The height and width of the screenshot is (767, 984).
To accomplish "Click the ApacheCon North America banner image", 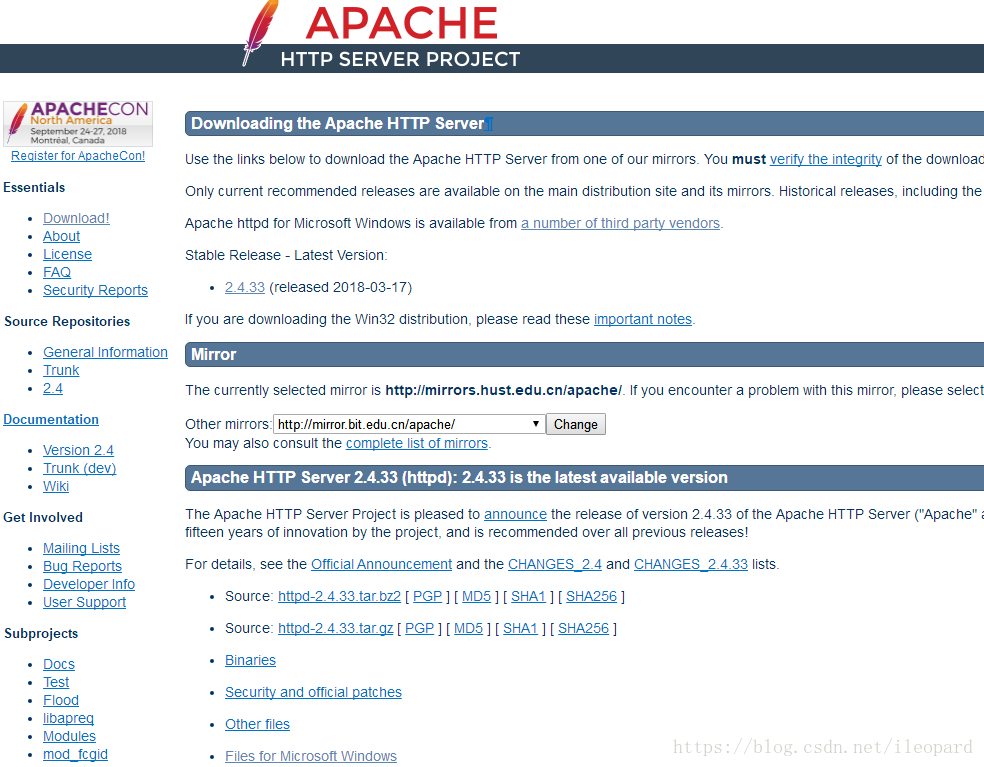I will (x=78, y=124).
